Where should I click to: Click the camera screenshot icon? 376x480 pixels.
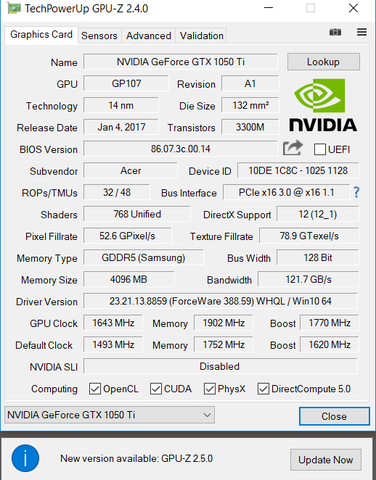(x=335, y=32)
